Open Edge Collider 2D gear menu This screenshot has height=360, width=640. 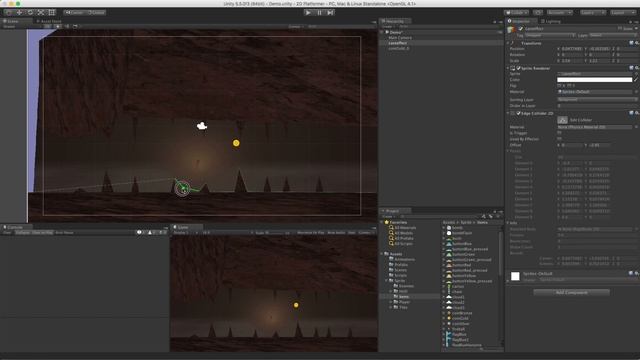[x=637, y=113]
